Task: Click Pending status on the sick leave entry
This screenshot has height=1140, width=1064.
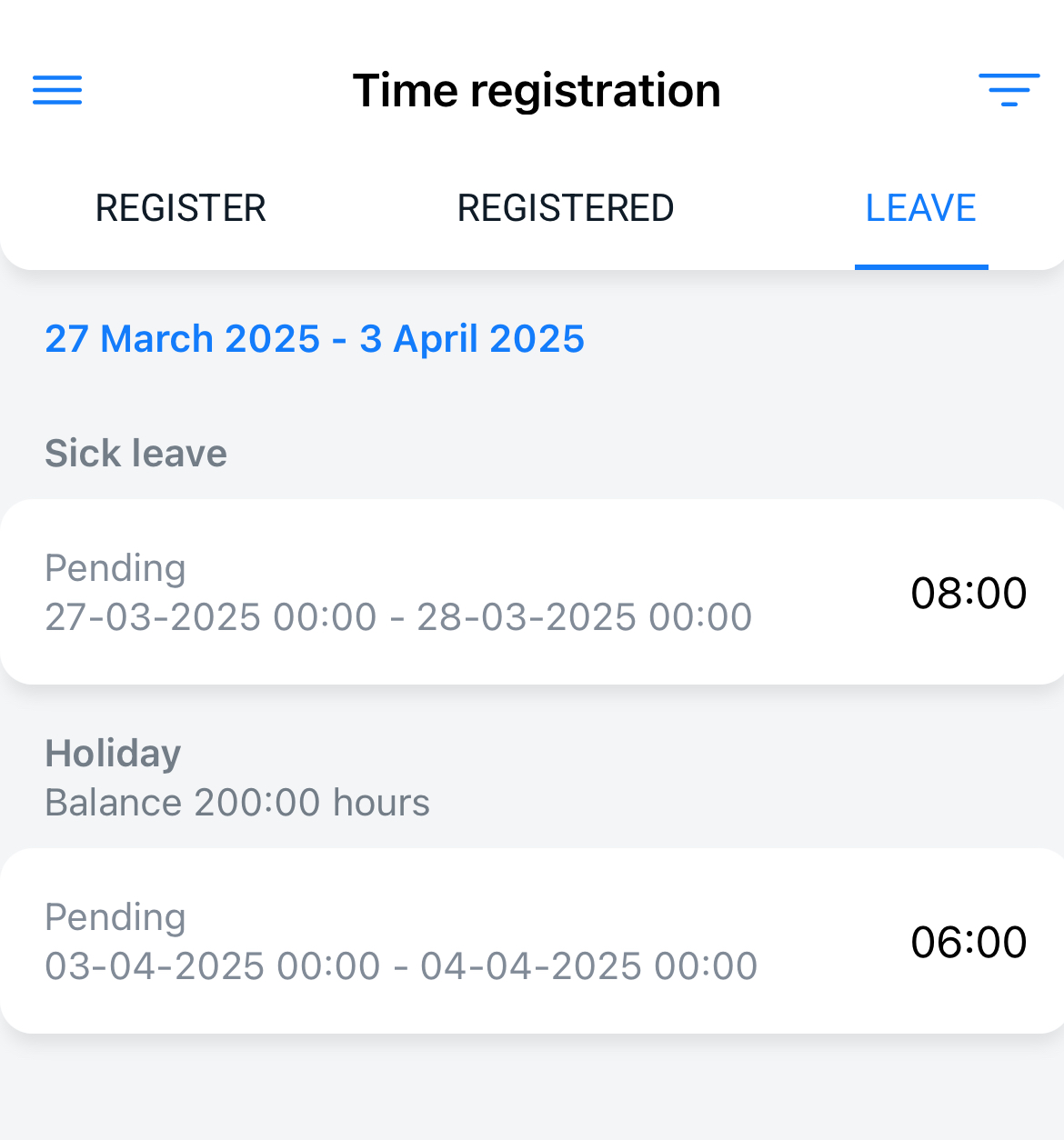Action: click(x=115, y=568)
